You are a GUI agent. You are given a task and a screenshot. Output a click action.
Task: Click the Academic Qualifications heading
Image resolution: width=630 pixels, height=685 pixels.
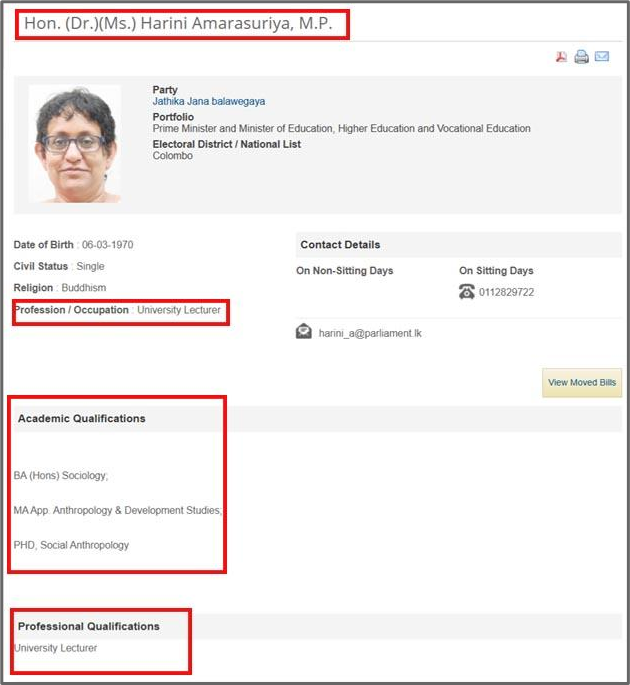[82, 419]
